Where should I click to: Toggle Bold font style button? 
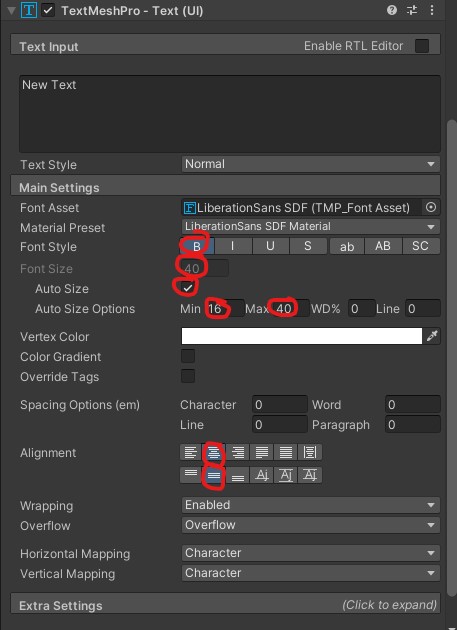197,246
